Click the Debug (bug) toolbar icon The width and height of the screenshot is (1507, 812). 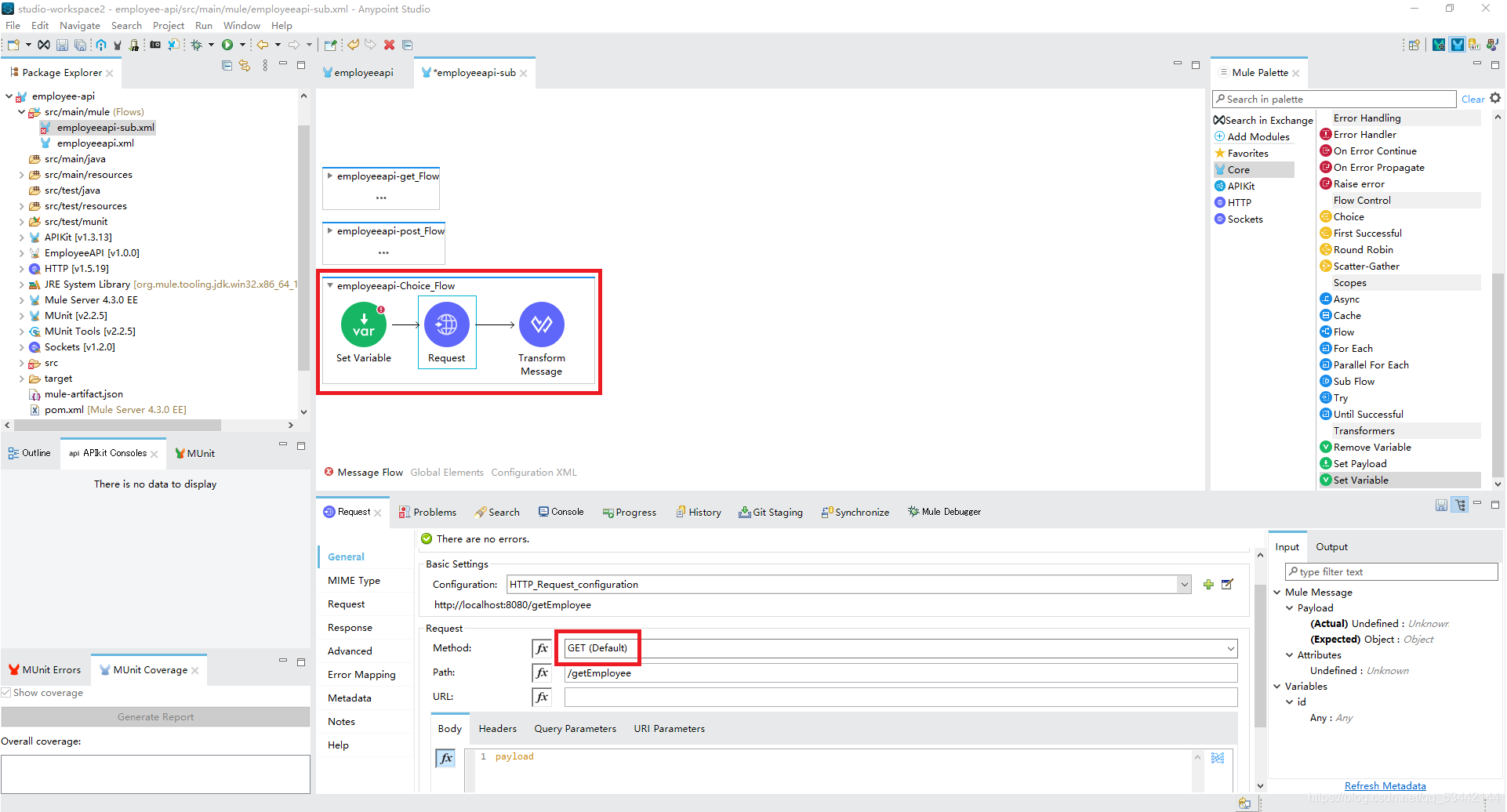pos(196,45)
